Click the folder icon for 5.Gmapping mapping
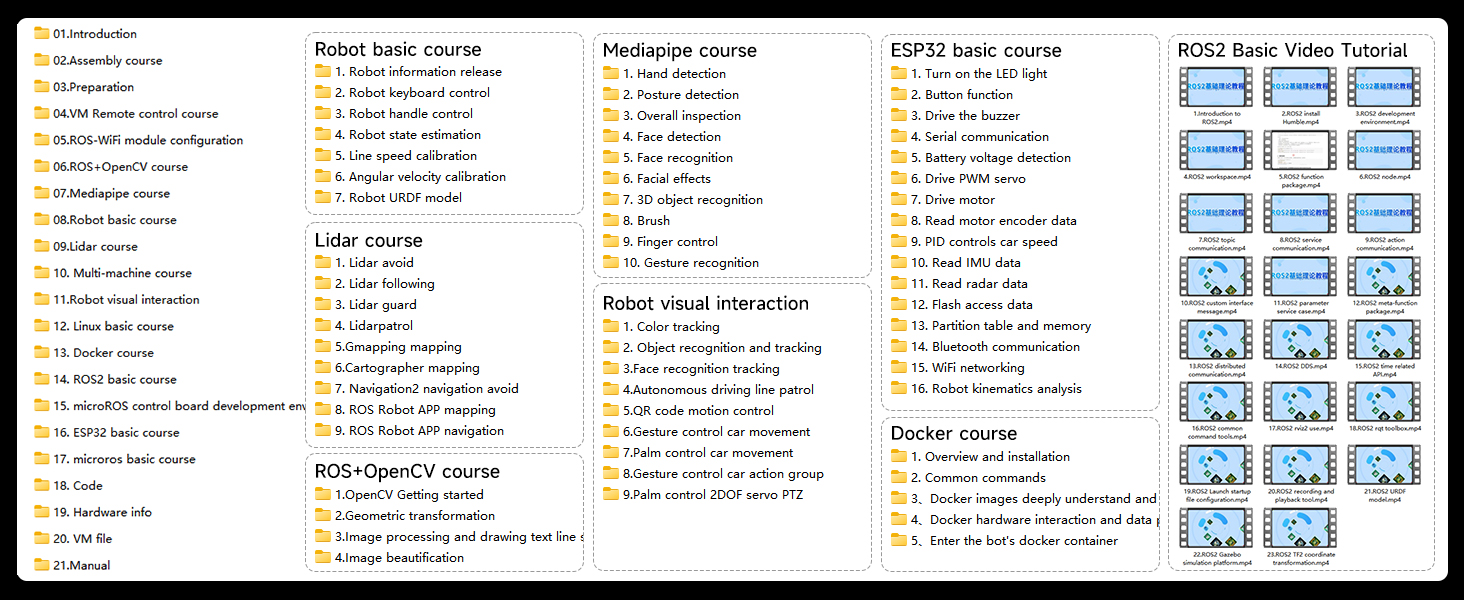 coord(323,346)
